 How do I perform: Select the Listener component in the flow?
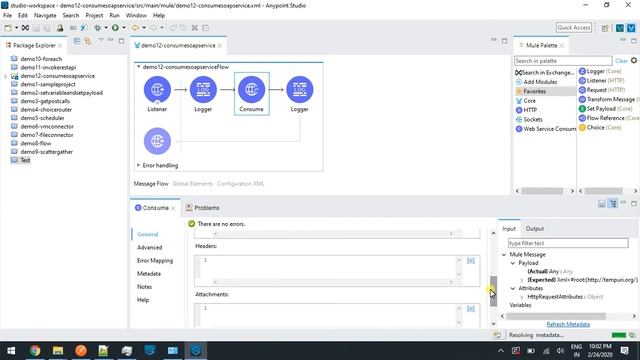[157, 89]
